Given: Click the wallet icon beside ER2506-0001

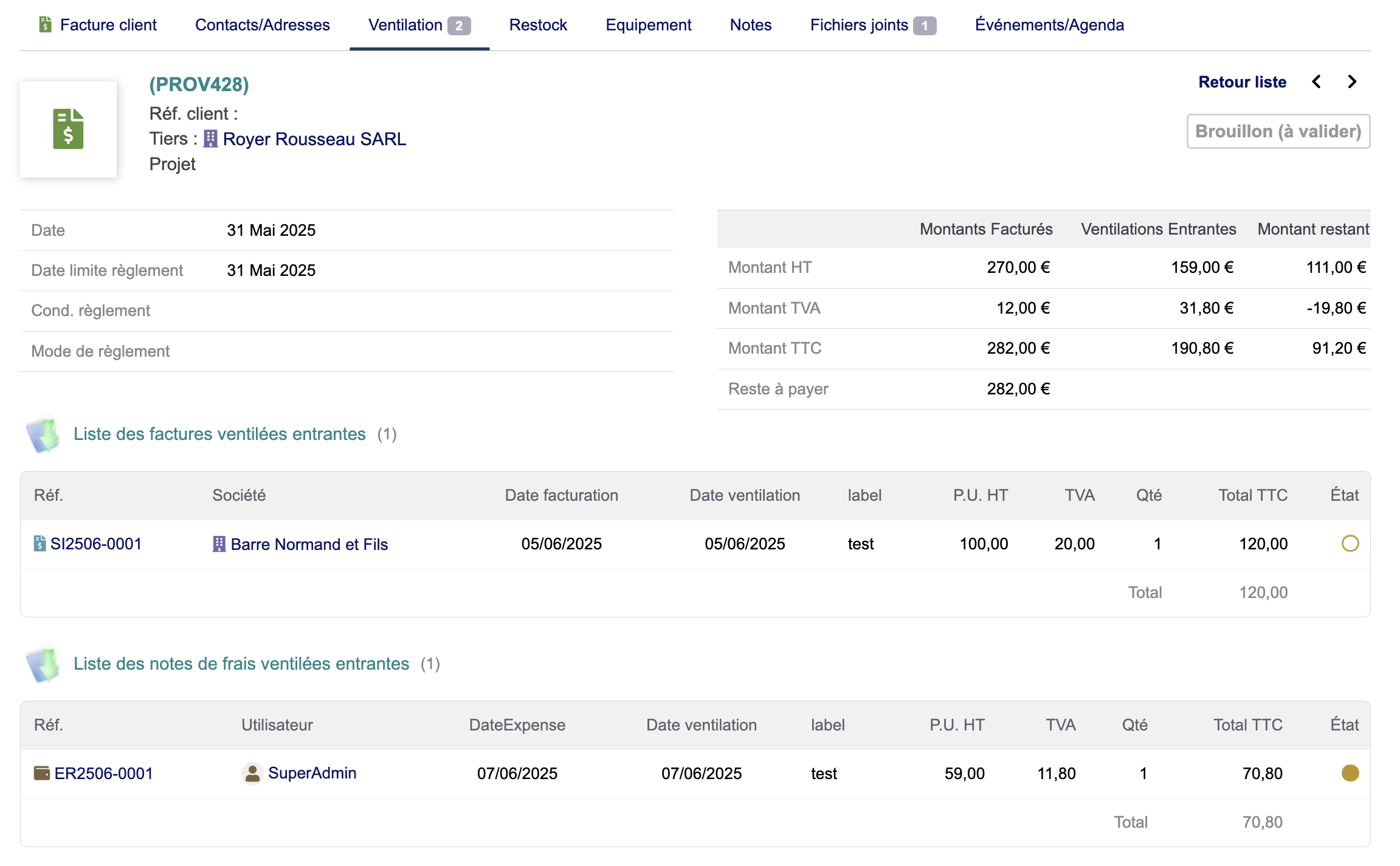Looking at the screenshot, I should pos(41,773).
